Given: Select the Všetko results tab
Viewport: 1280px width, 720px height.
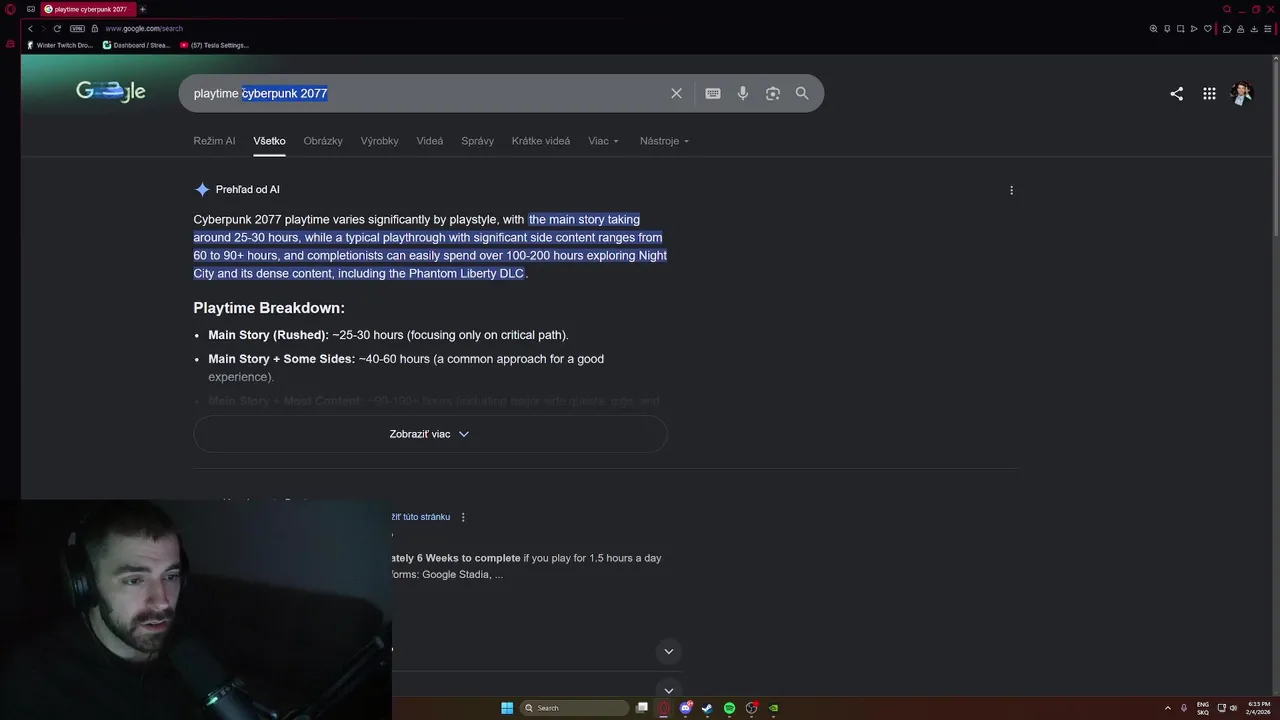Looking at the screenshot, I should (x=269, y=141).
